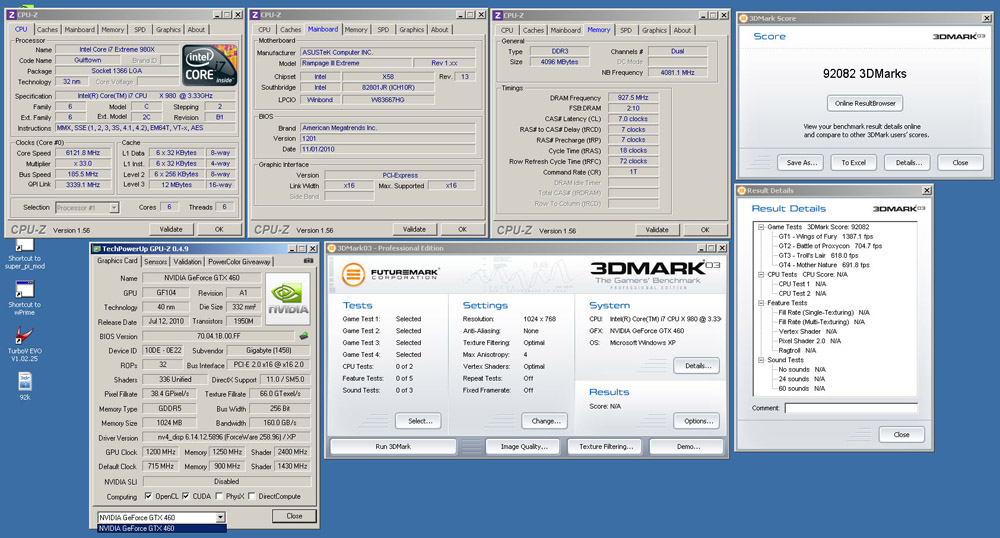Screen dimensions: 1000x538
Task: Click the 3DMARK03 logo in Score window
Action: (x=959, y=36)
